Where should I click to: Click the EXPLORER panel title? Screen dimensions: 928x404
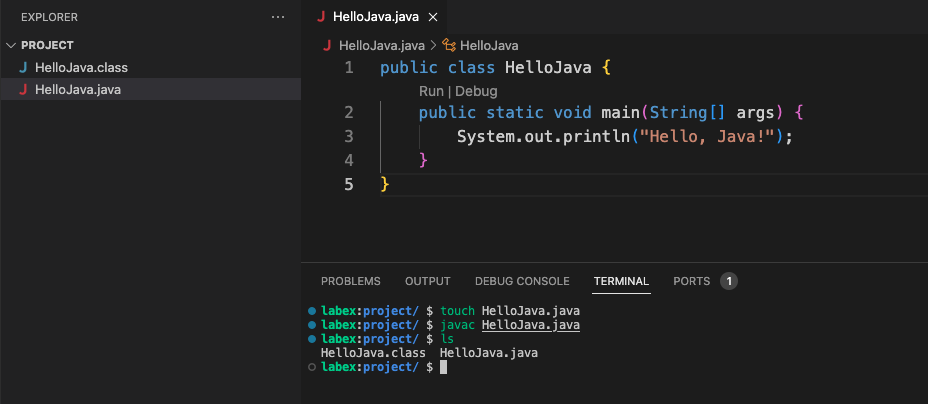[49, 17]
